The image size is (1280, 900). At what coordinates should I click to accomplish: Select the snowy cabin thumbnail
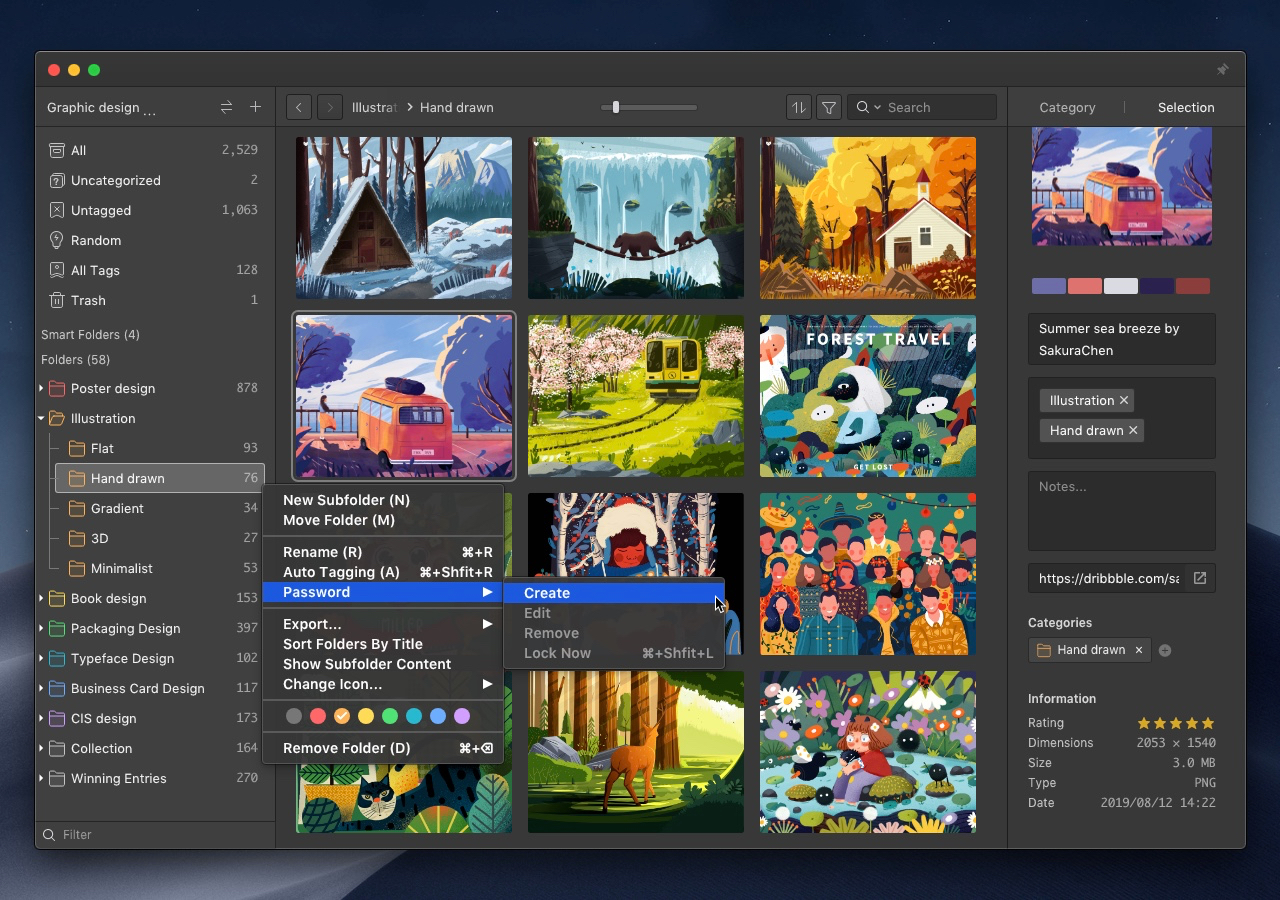[404, 218]
